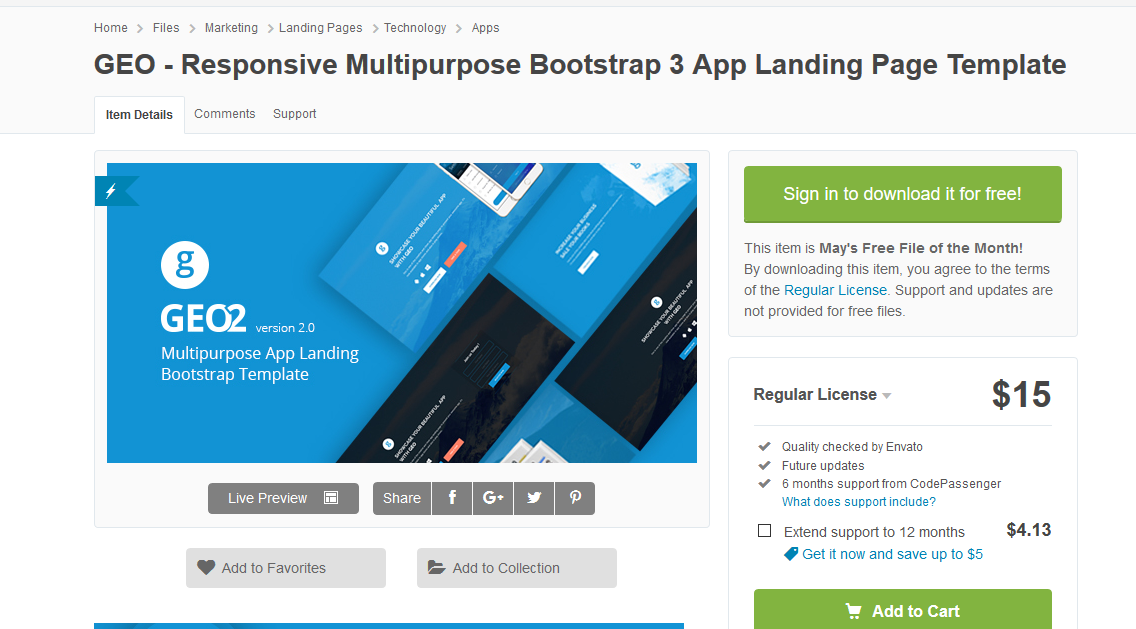Click the $15 price text
The width and height of the screenshot is (1136, 629).
click(x=1021, y=395)
